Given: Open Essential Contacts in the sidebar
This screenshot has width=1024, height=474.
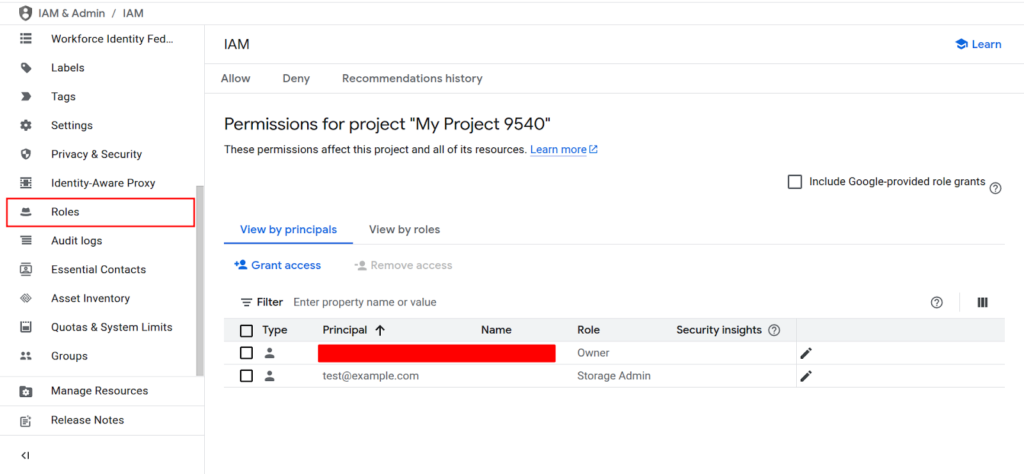Looking at the screenshot, I should point(101,269).
